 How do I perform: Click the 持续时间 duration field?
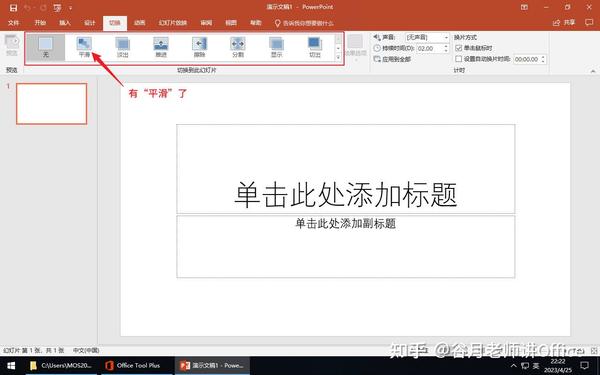tap(429, 48)
